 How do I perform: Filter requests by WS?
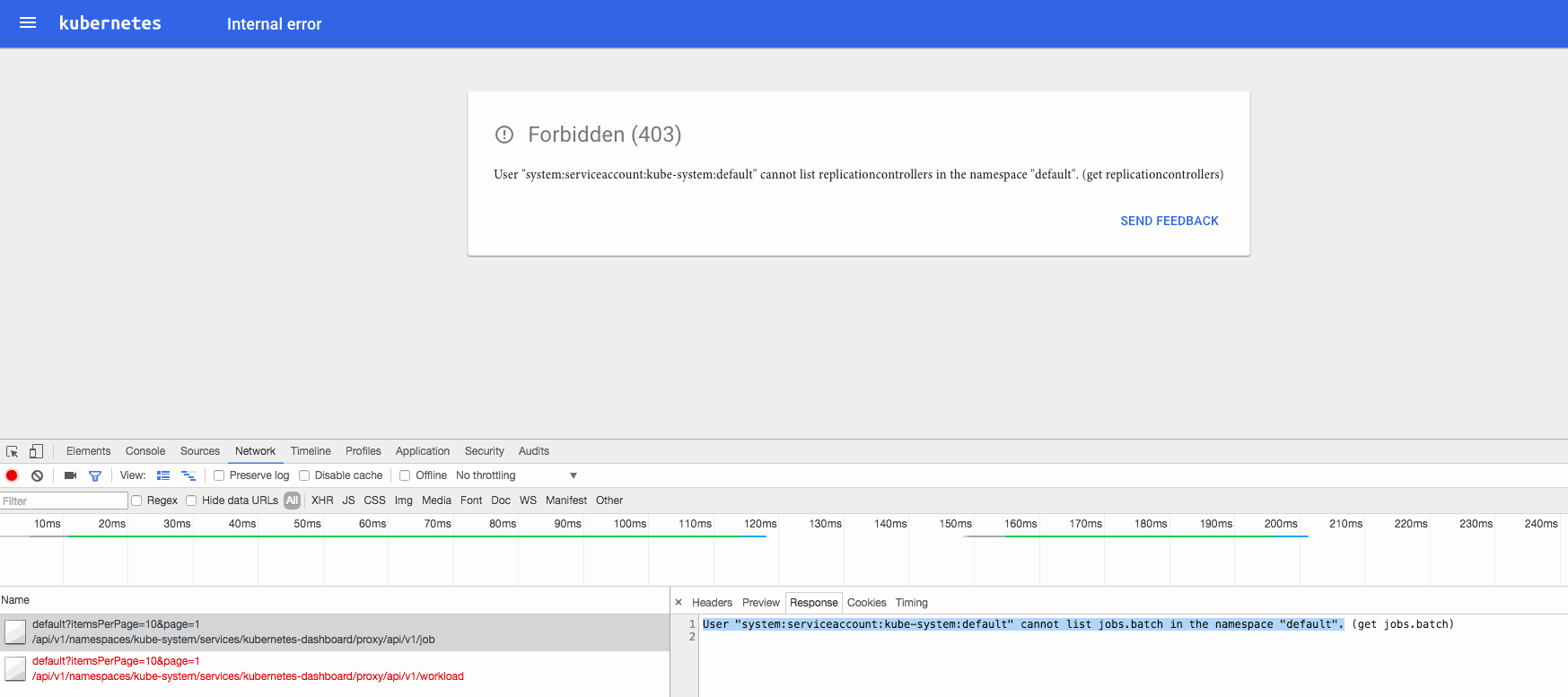click(x=528, y=501)
